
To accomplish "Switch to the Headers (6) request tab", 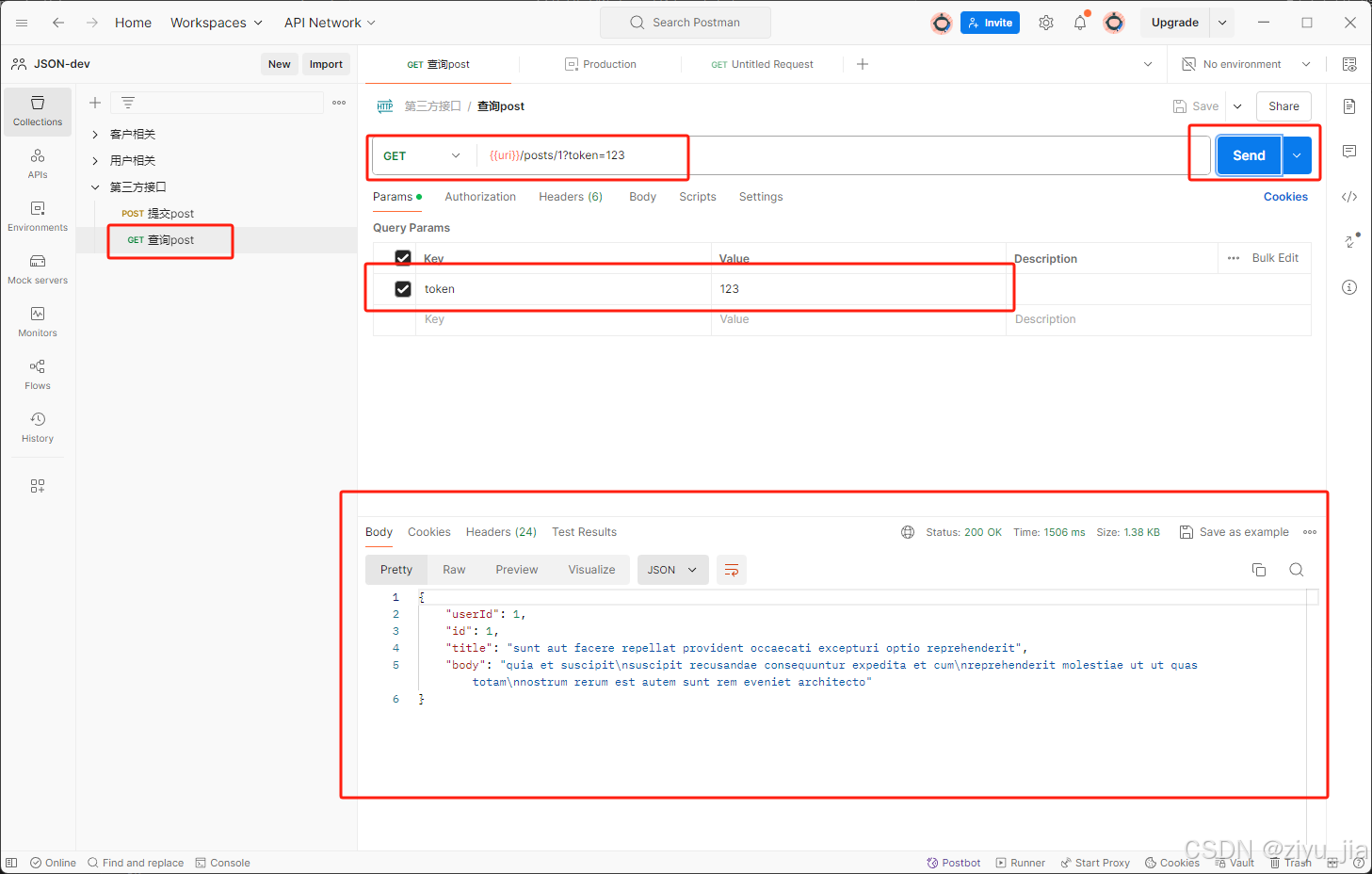I will coord(571,197).
